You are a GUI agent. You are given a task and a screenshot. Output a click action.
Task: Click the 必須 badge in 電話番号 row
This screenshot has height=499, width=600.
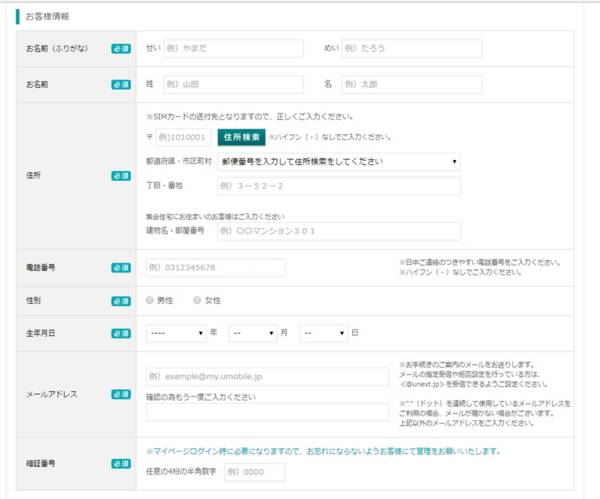coord(121,268)
